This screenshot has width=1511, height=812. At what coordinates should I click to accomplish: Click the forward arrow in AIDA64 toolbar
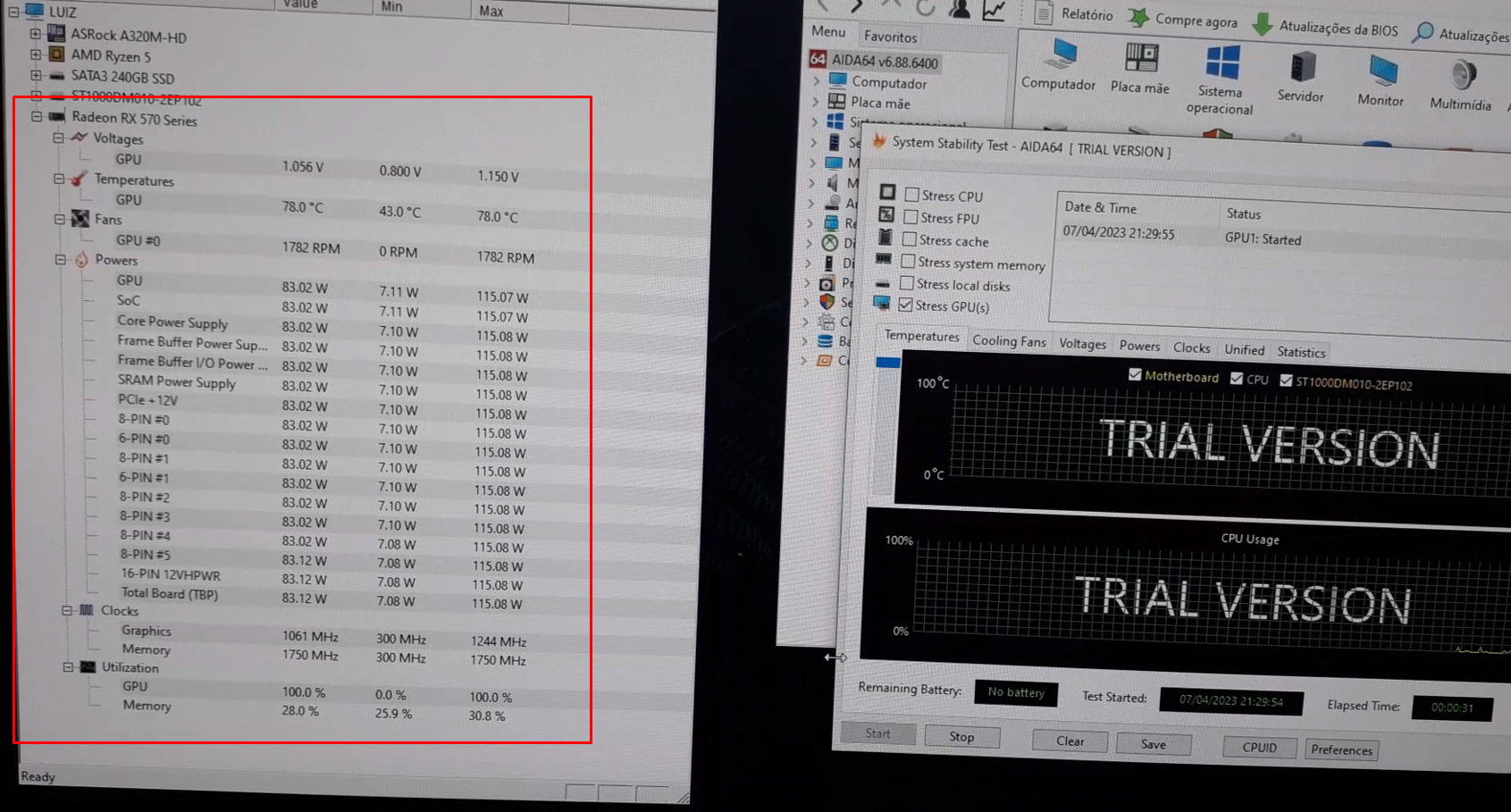pos(857,6)
